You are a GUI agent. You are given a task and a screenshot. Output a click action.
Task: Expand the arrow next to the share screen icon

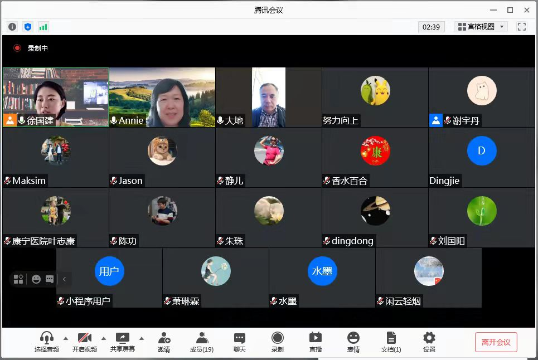[141, 339]
